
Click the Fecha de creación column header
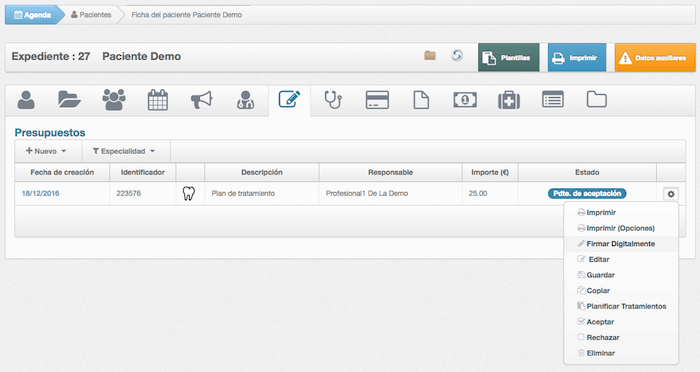[x=62, y=172]
